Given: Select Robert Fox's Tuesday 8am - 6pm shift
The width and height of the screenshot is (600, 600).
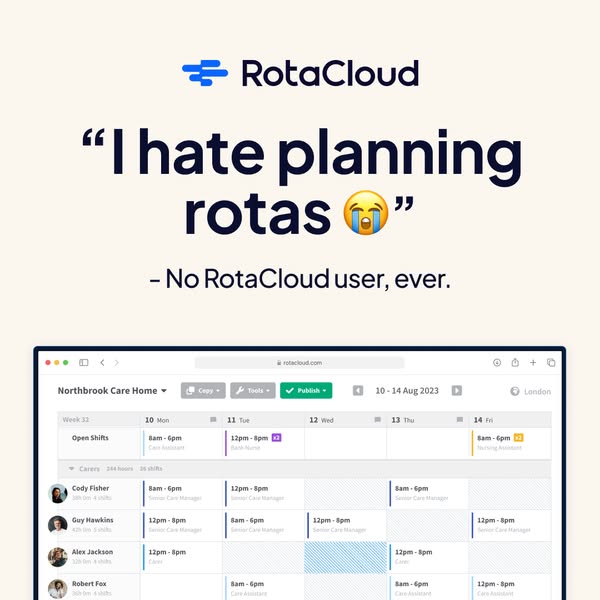Looking at the screenshot, I should click(x=263, y=588).
